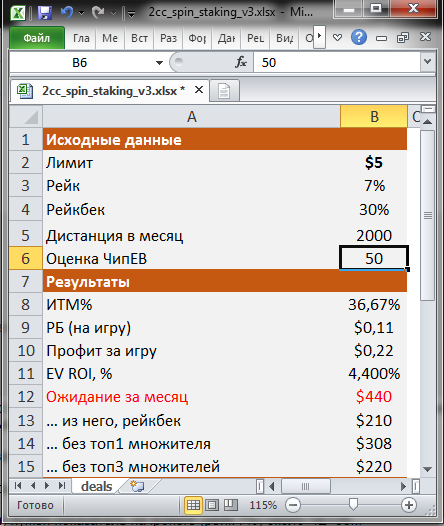444x526 pixels.
Task: Click the vertical scrollbar thumb
Action: 428,215
